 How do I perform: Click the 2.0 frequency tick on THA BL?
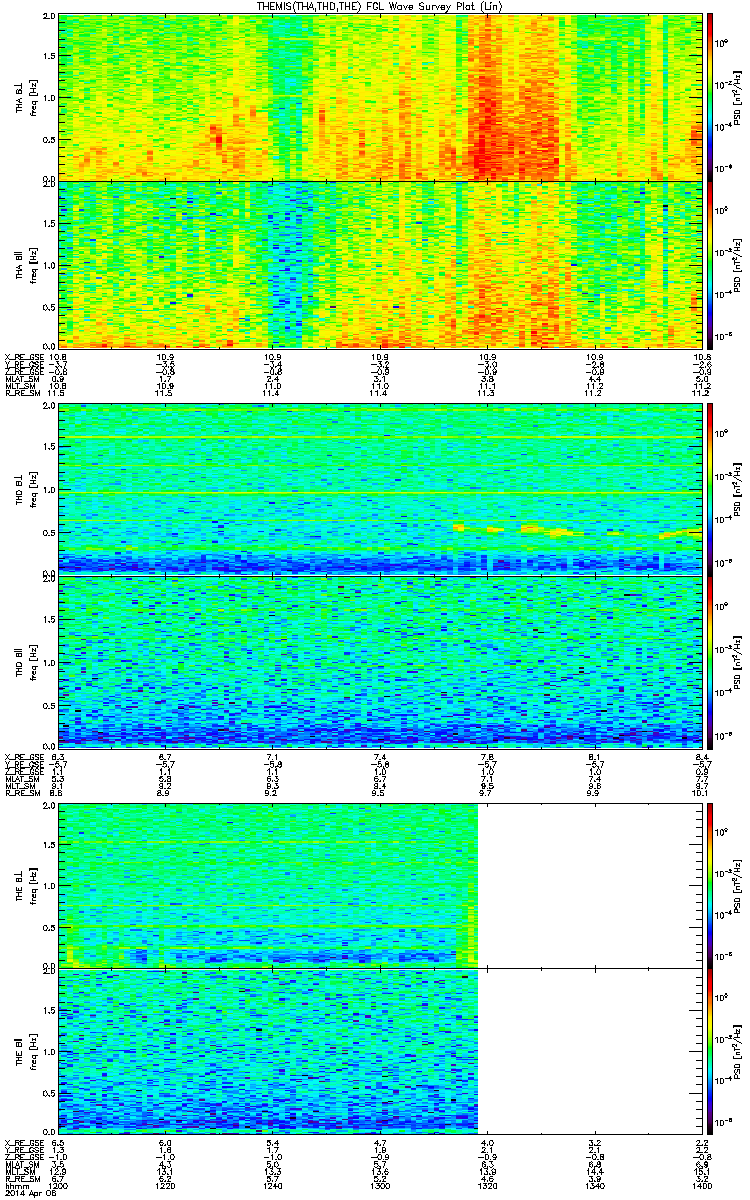(51, 17)
